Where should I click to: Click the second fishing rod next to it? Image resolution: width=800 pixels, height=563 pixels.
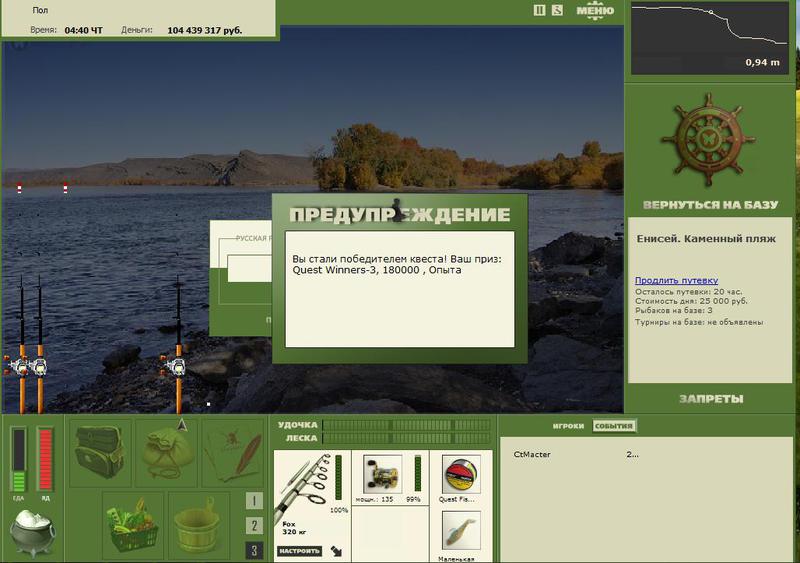[40, 345]
